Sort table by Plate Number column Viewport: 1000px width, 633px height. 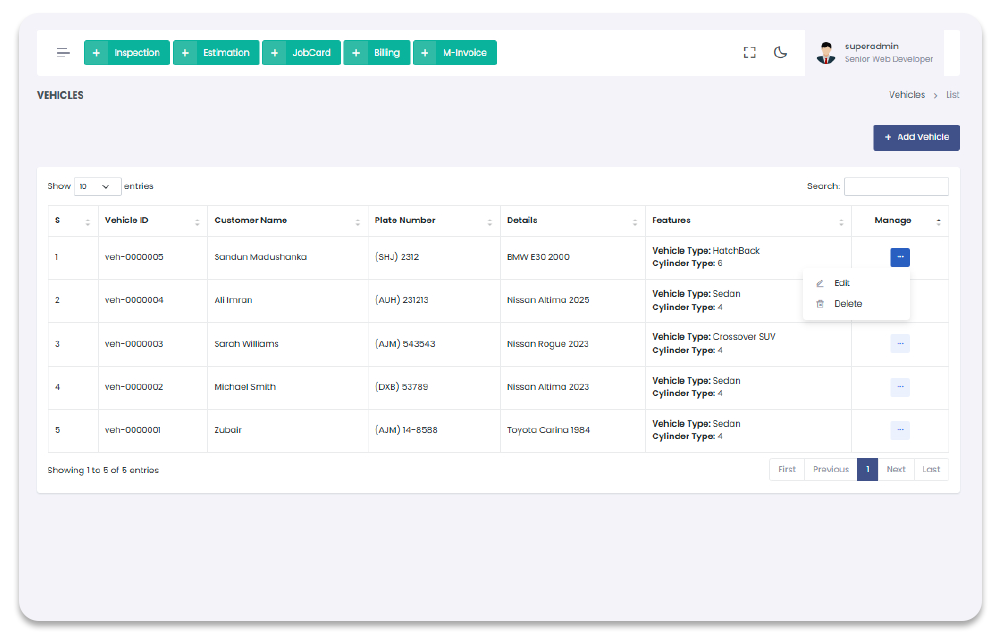pos(432,221)
